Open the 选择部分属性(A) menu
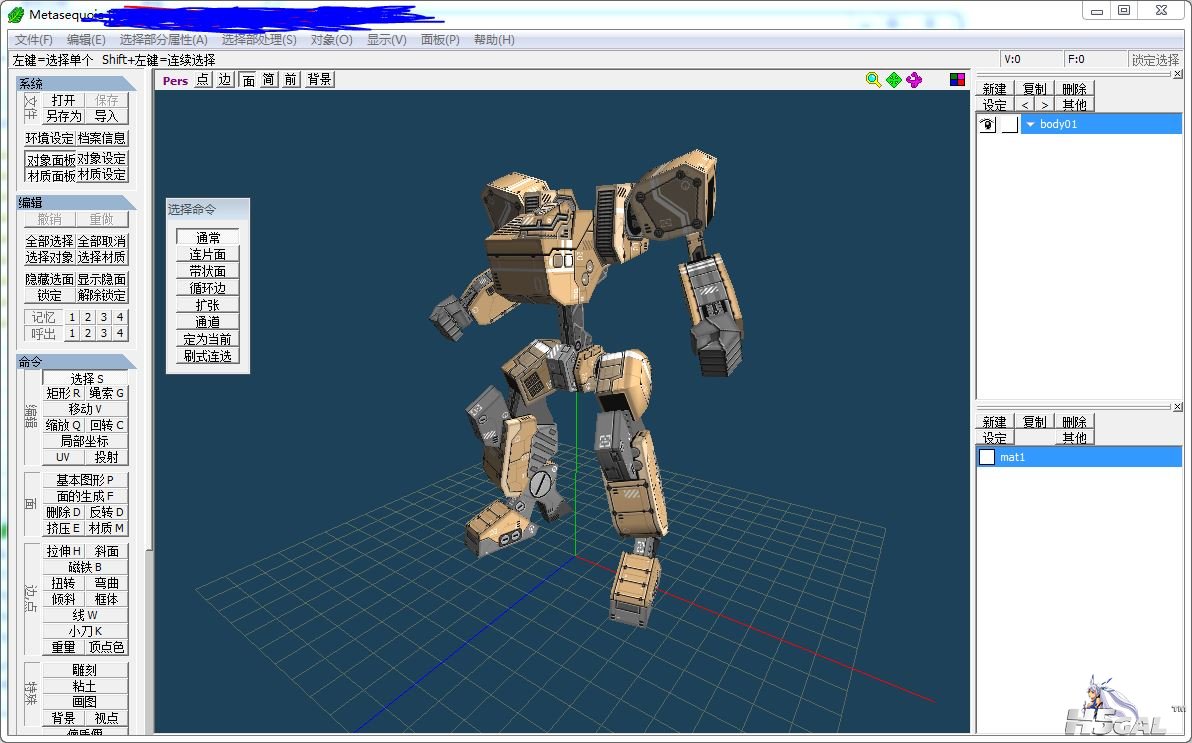1192x743 pixels. click(x=163, y=40)
